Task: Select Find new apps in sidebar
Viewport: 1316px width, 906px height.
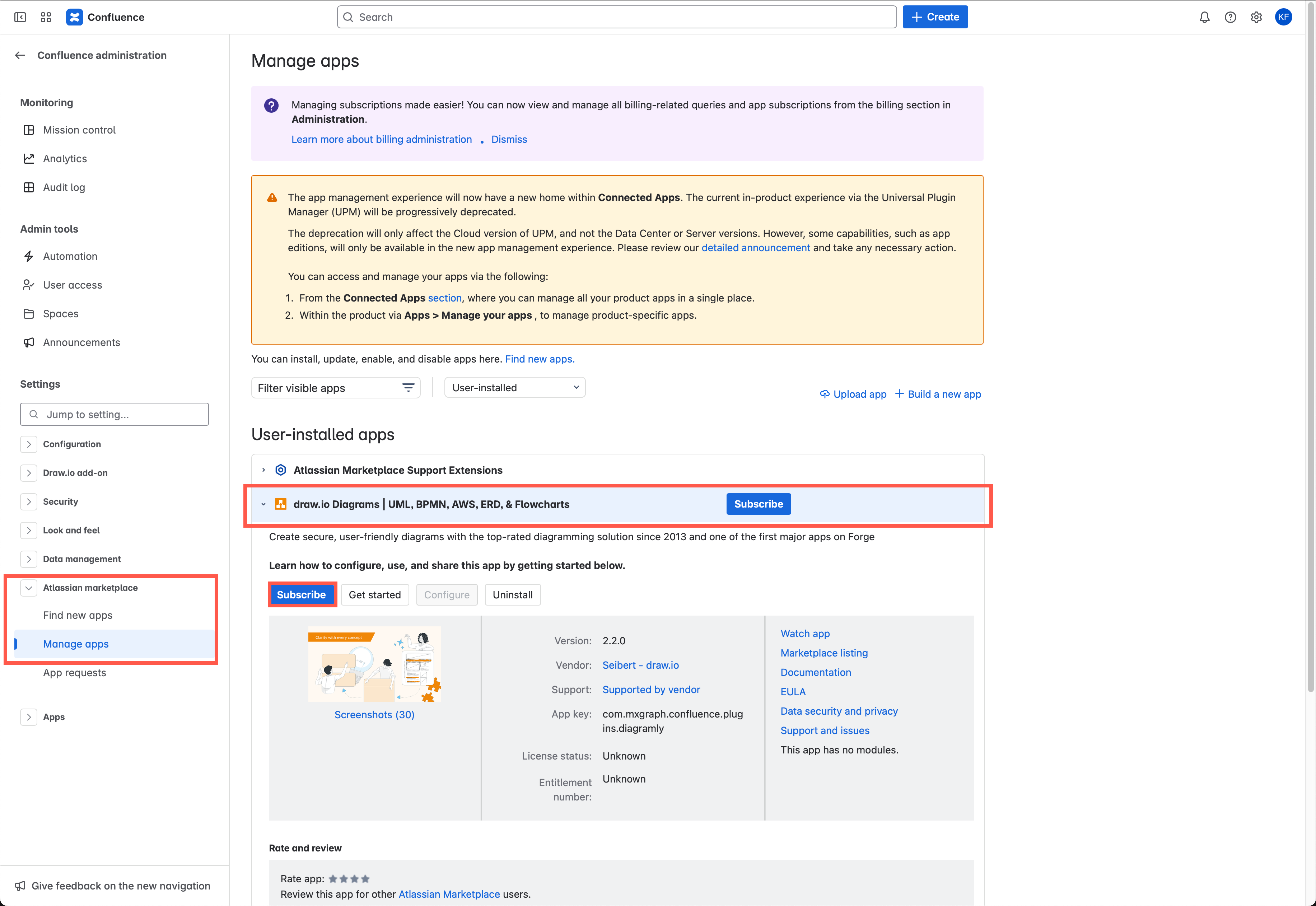Action: tap(77, 615)
